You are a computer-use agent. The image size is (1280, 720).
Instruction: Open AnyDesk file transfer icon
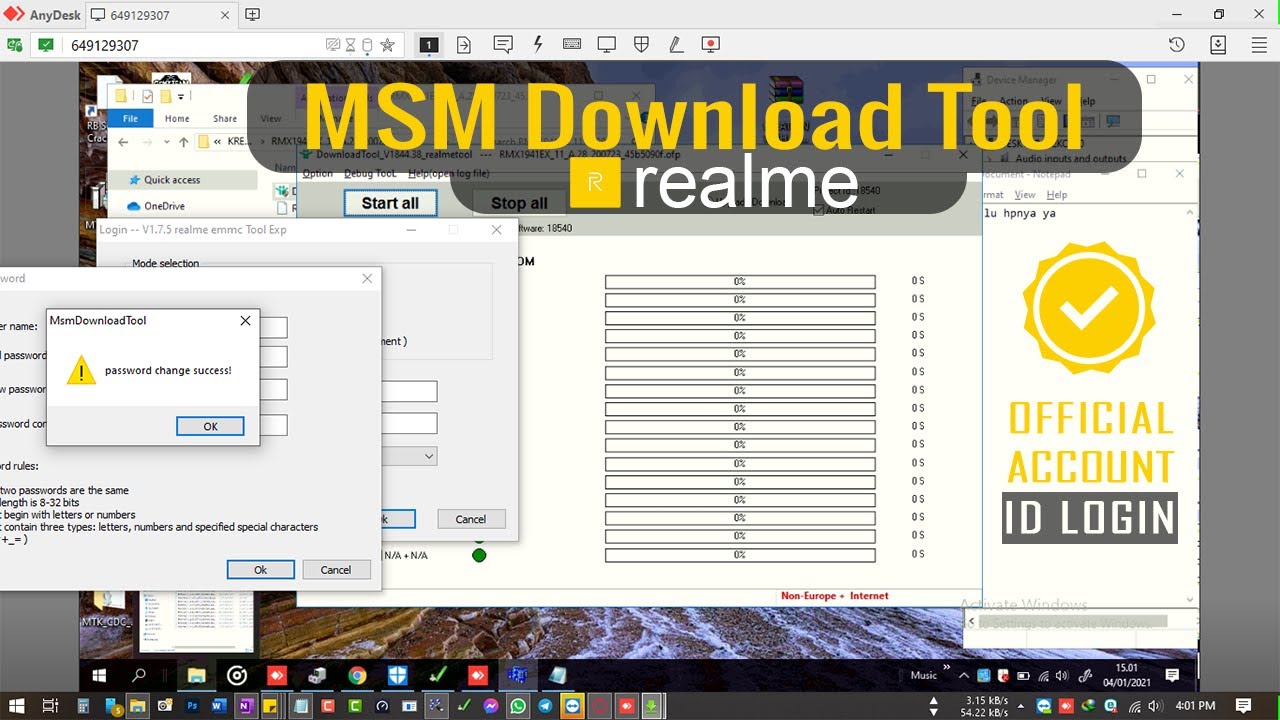coord(464,45)
